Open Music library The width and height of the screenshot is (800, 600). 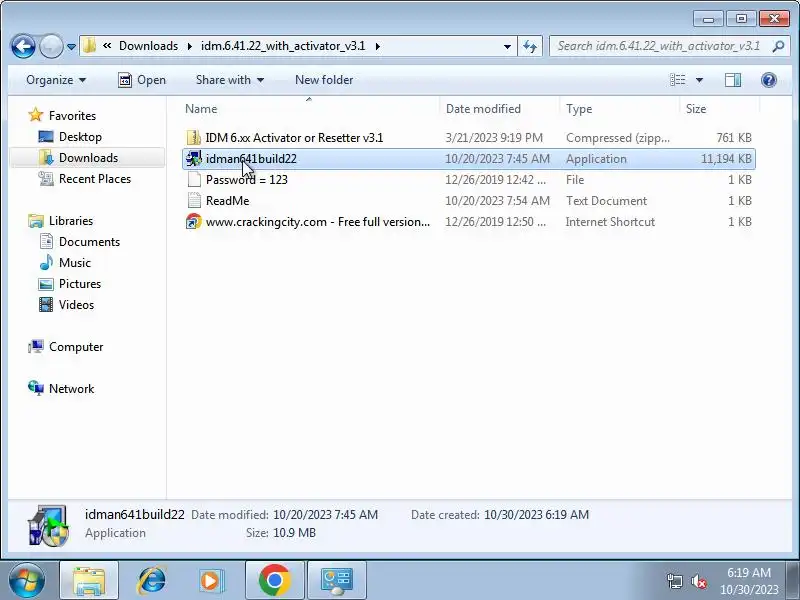(74, 263)
